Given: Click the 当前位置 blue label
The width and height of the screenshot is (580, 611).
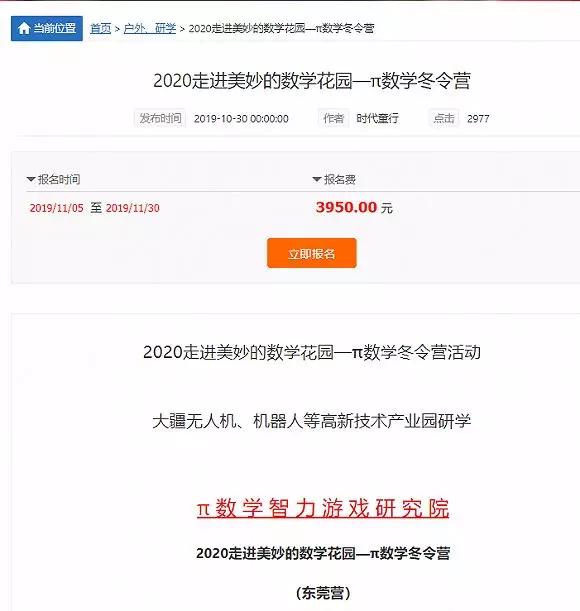Looking at the screenshot, I should (x=47, y=28).
